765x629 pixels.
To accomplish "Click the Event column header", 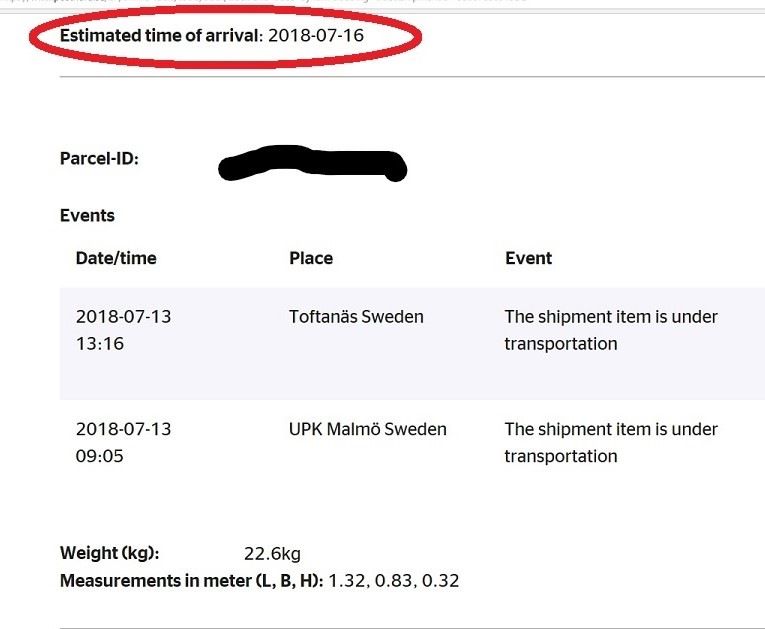I will point(529,258).
